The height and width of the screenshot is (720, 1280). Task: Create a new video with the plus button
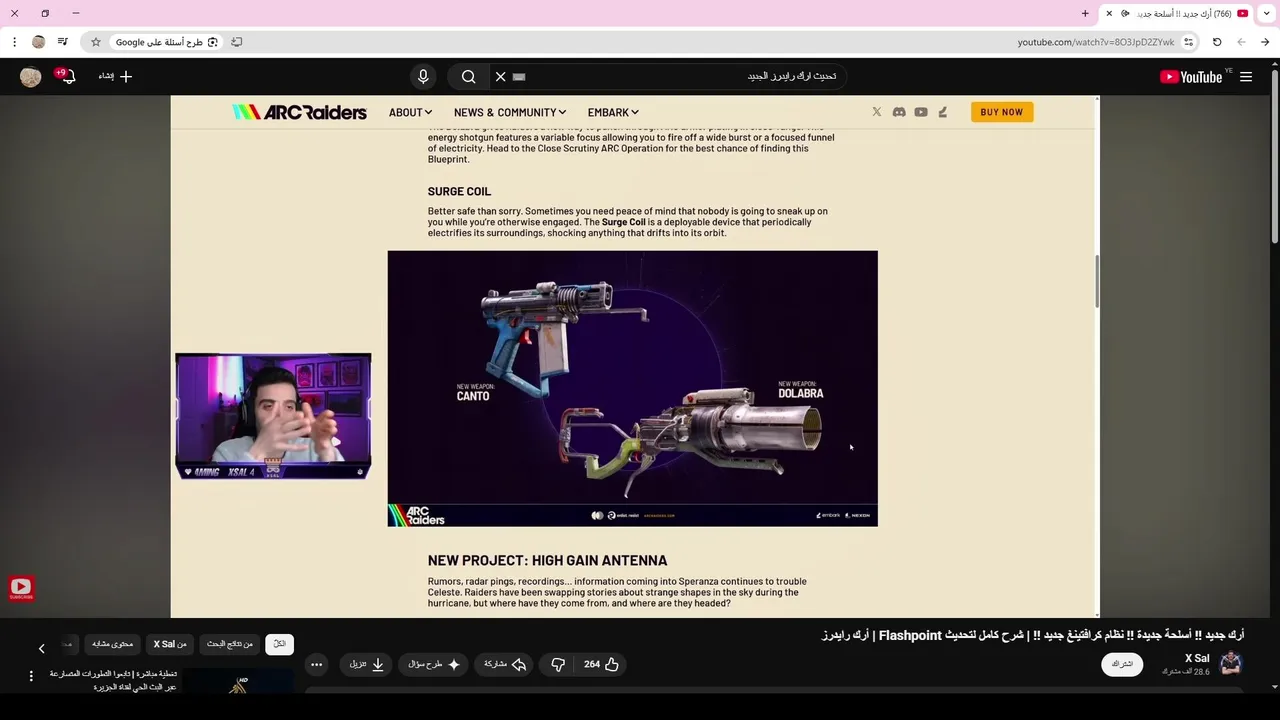pyautogui.click(x=115, y=77)
